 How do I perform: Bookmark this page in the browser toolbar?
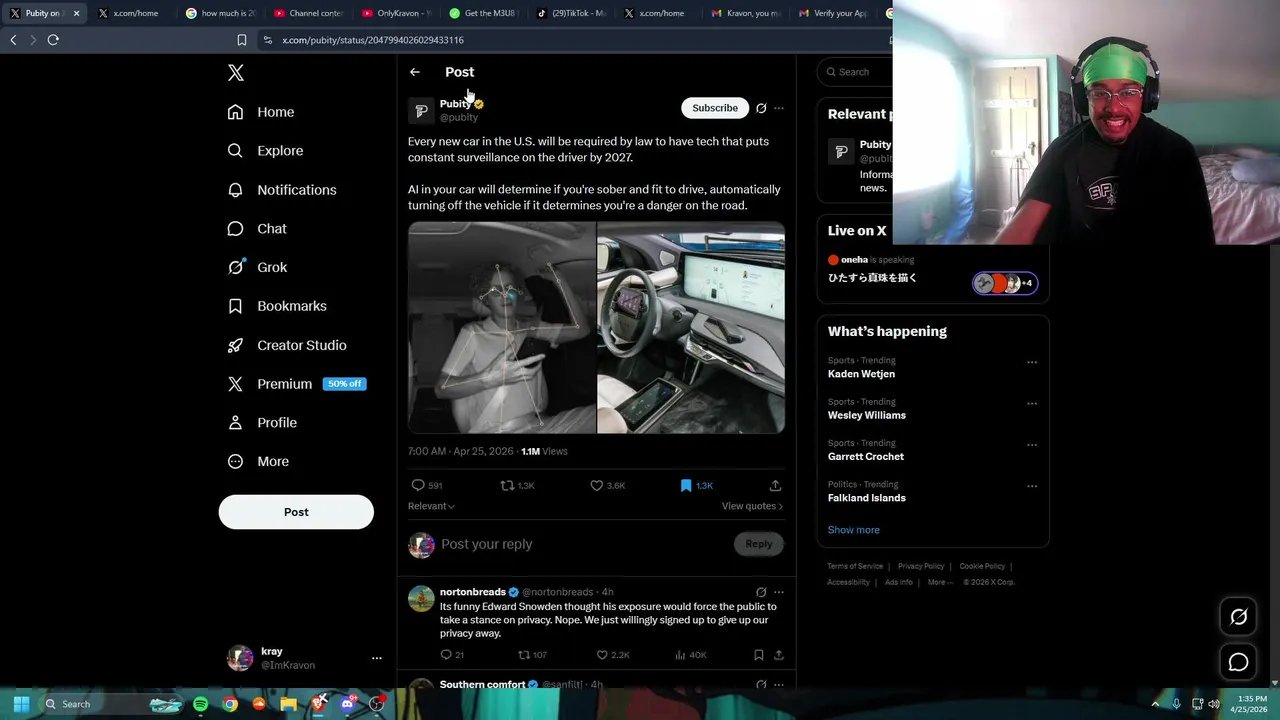(x=241, y=40)
